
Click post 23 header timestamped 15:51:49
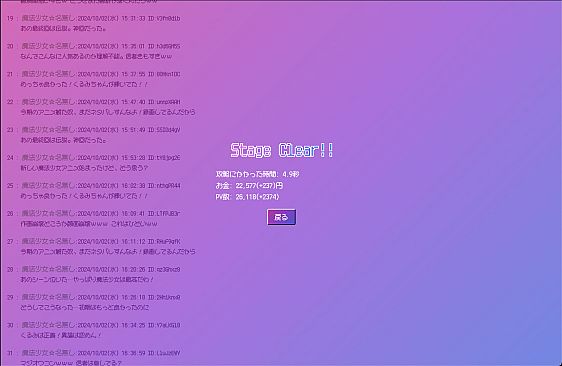pos(94,130)
